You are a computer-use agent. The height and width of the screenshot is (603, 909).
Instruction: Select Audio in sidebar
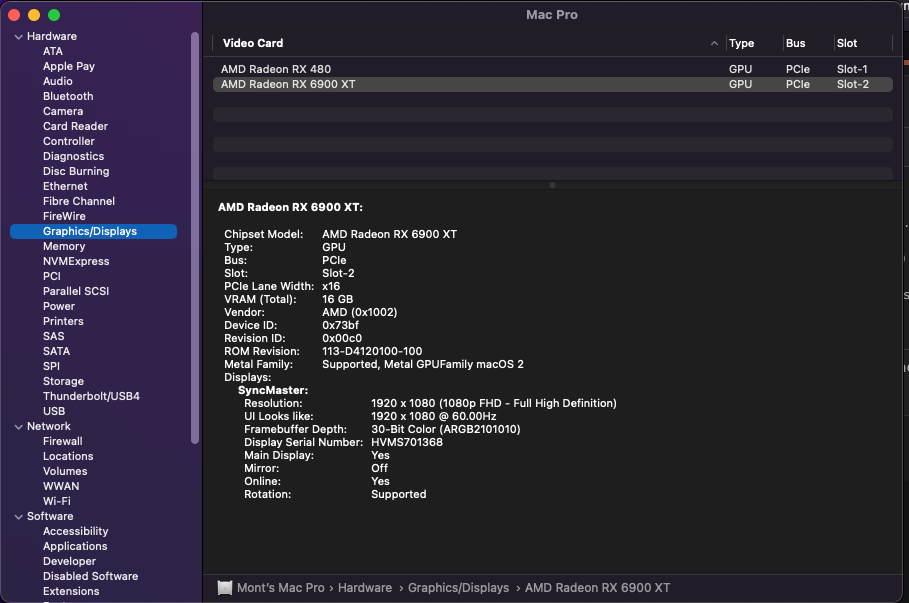[x=57, y=81]
